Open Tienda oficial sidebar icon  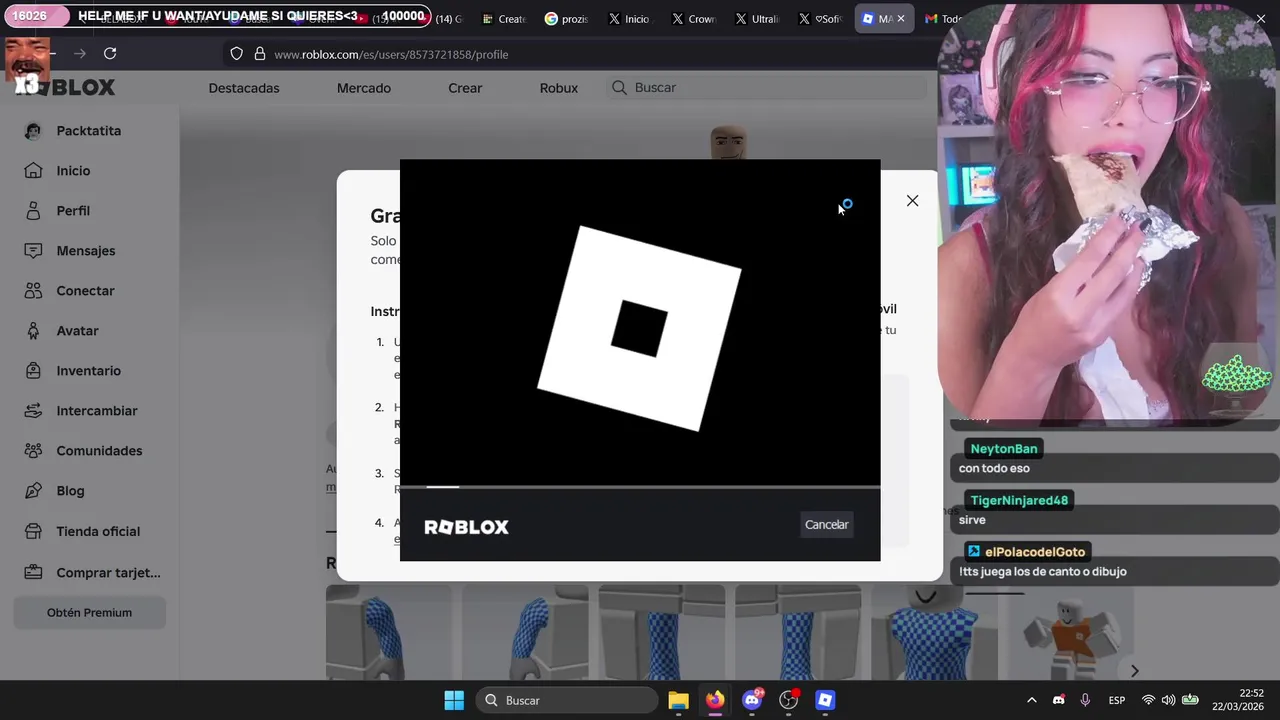click(33, 531)
